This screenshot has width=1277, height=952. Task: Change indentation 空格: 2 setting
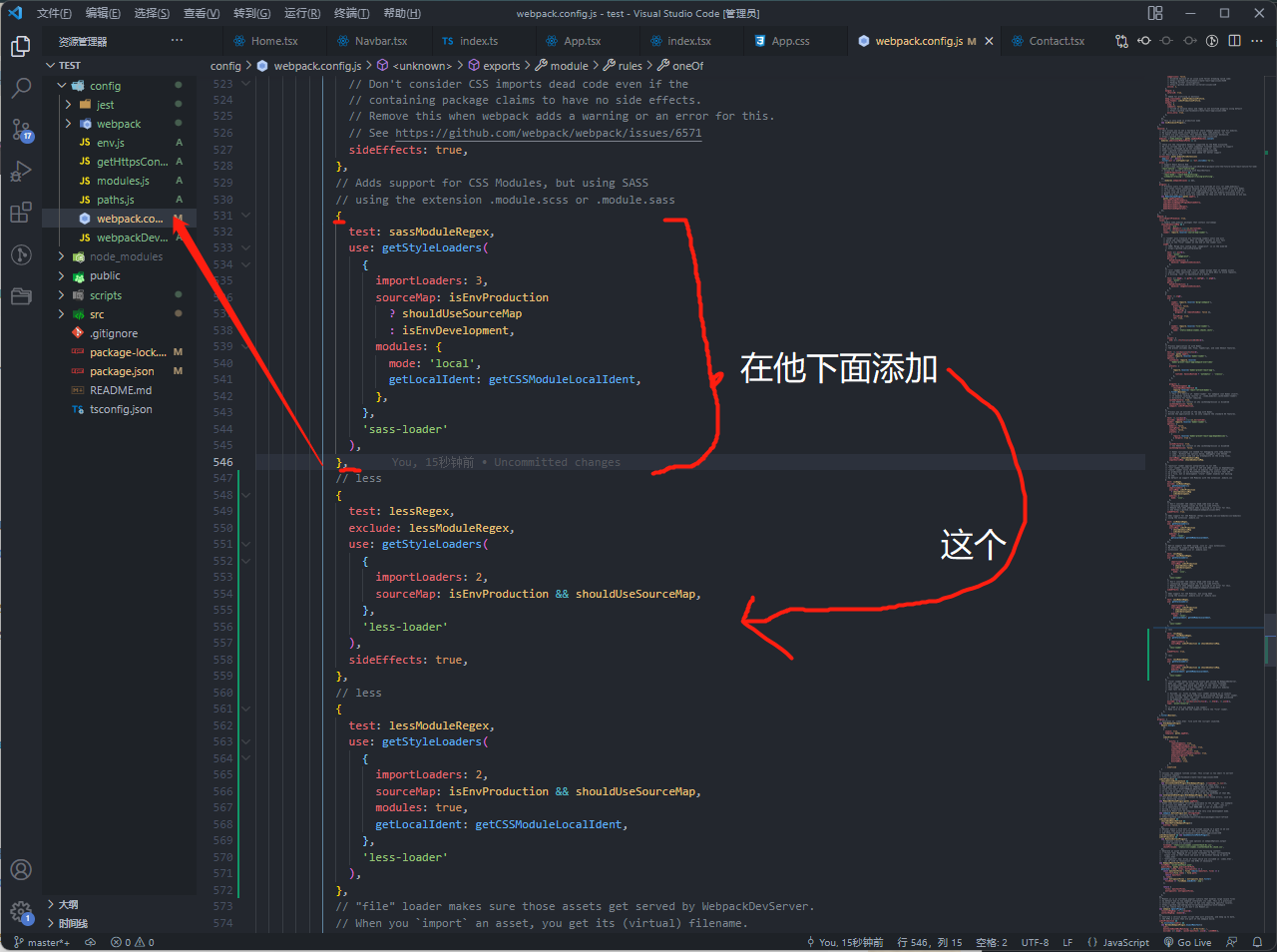(992, 942)
